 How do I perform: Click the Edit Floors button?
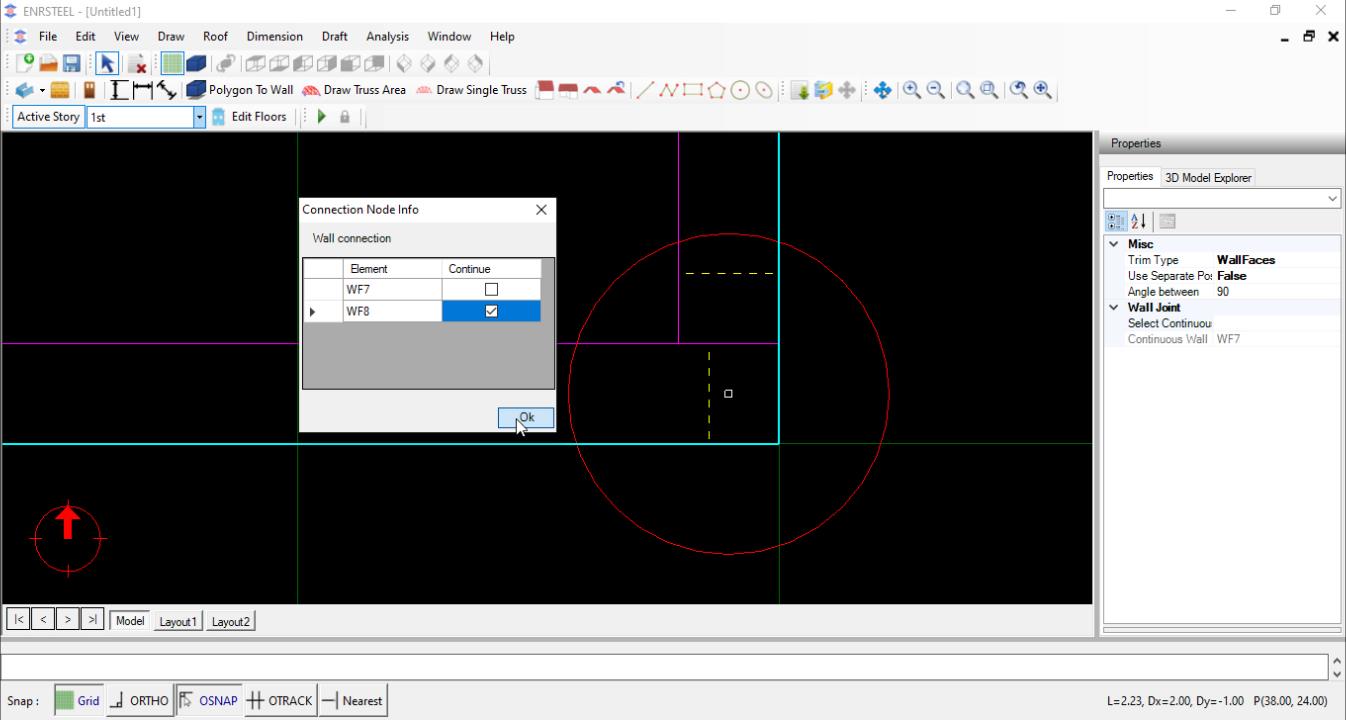[249, 117]
